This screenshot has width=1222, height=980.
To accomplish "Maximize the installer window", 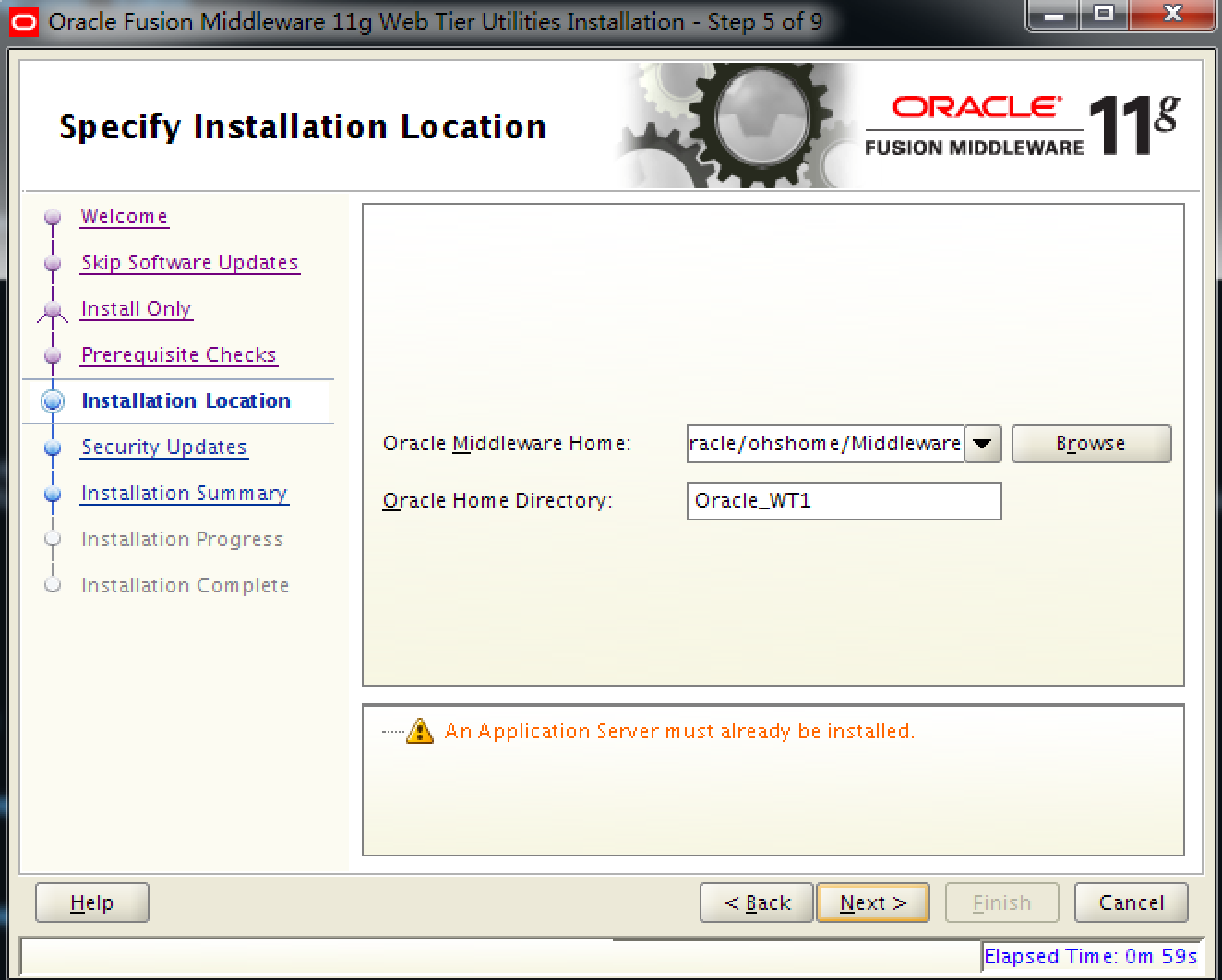I will (x=1104, y=16).
